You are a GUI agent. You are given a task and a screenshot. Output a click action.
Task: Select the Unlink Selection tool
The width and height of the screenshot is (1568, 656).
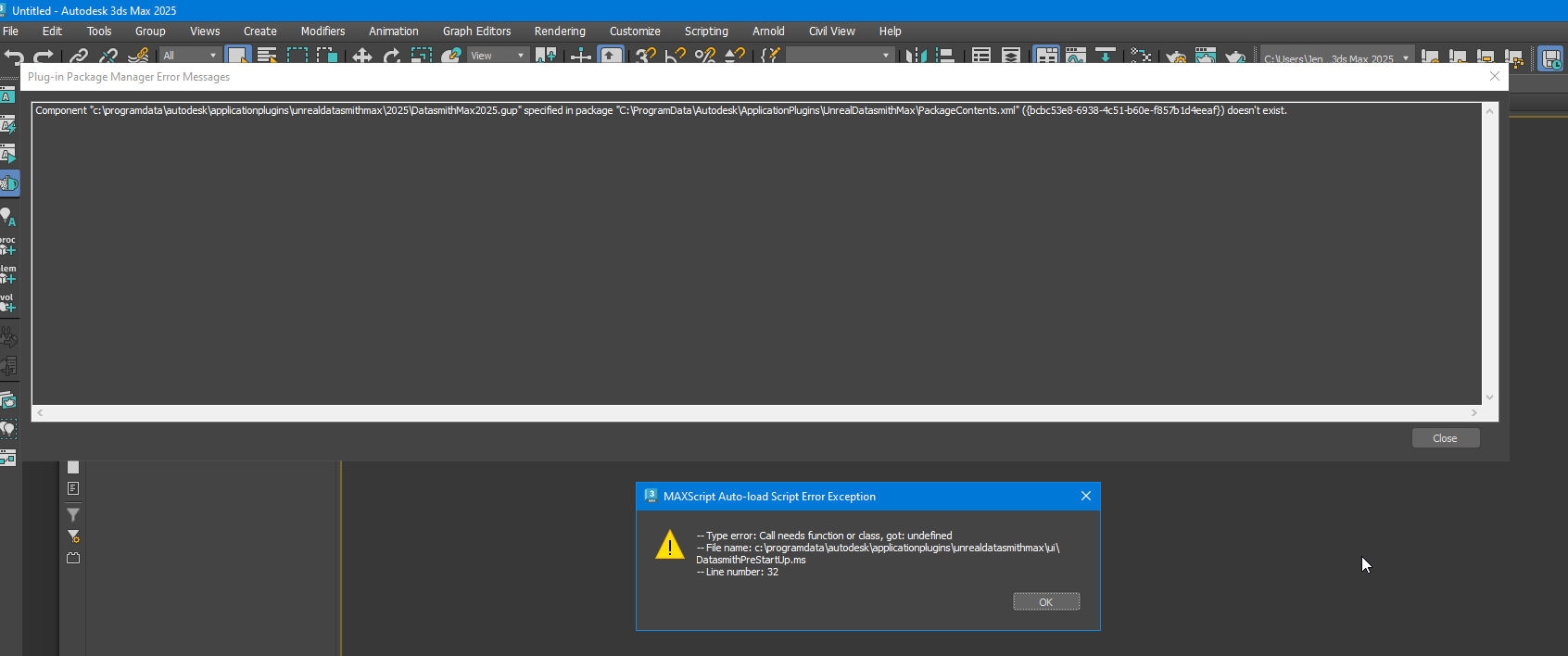108,57
